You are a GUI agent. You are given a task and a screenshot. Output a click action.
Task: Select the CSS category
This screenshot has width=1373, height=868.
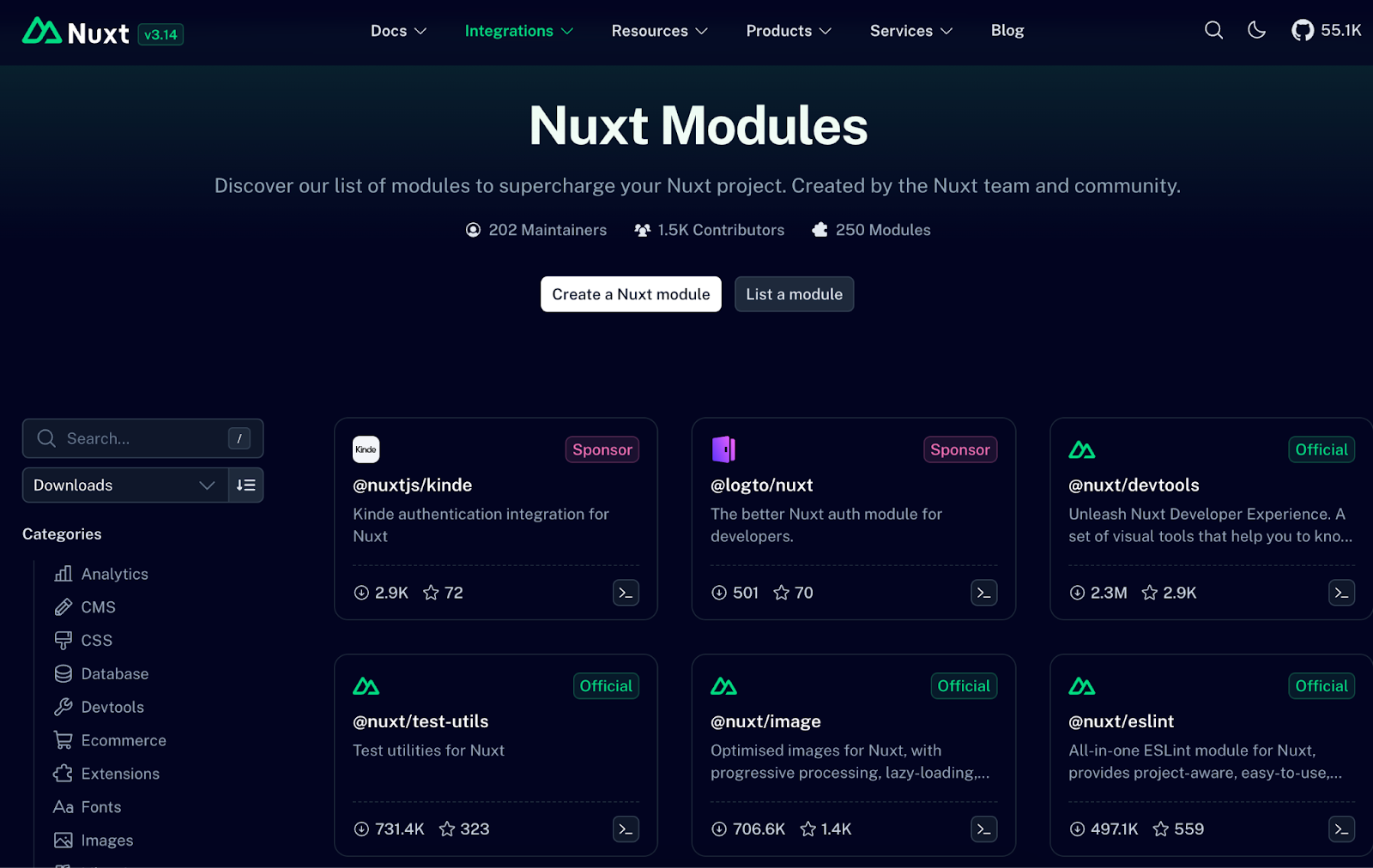pyautogui.click(x=82, y=641)
